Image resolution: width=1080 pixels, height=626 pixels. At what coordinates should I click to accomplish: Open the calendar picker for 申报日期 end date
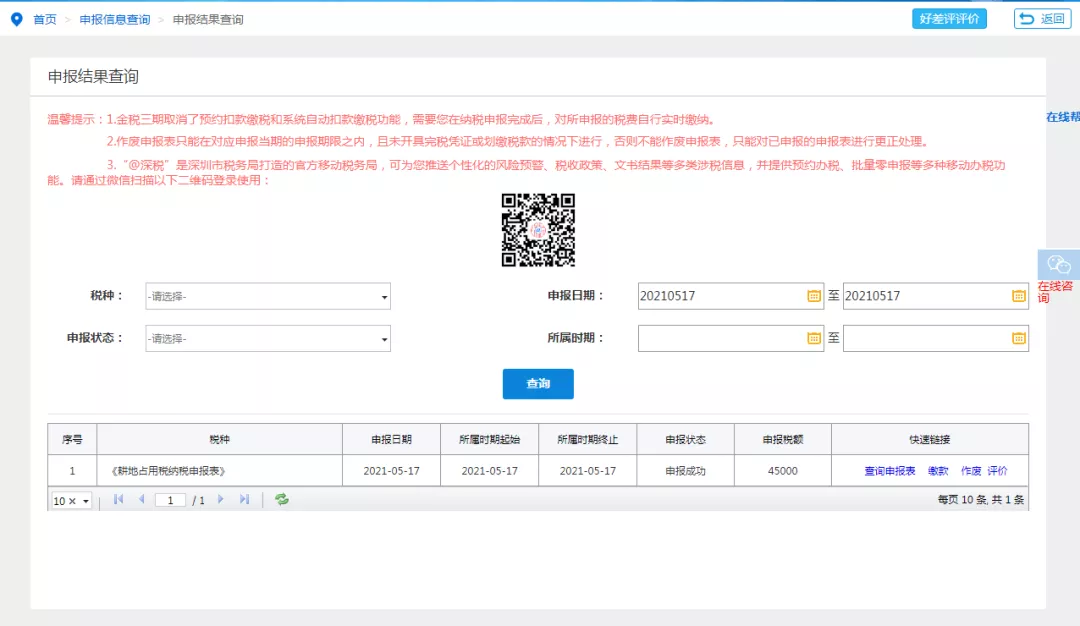pos(1017,296)
